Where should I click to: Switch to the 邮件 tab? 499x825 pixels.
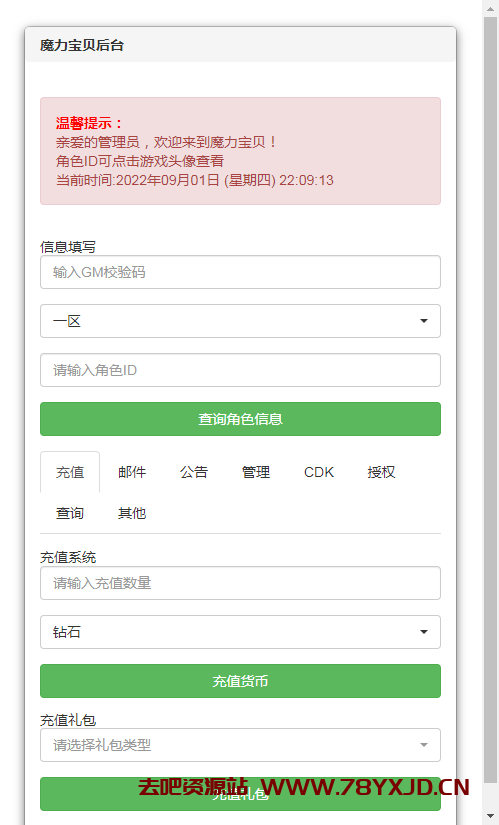(x=132, y=472)
